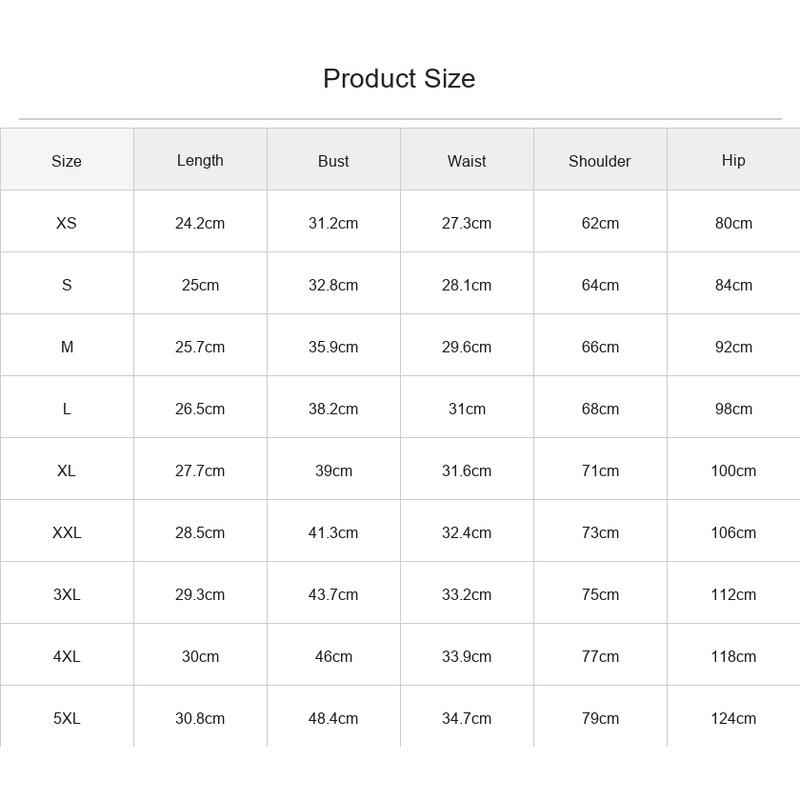Click the Product Size heading

(x=399, y=79)
